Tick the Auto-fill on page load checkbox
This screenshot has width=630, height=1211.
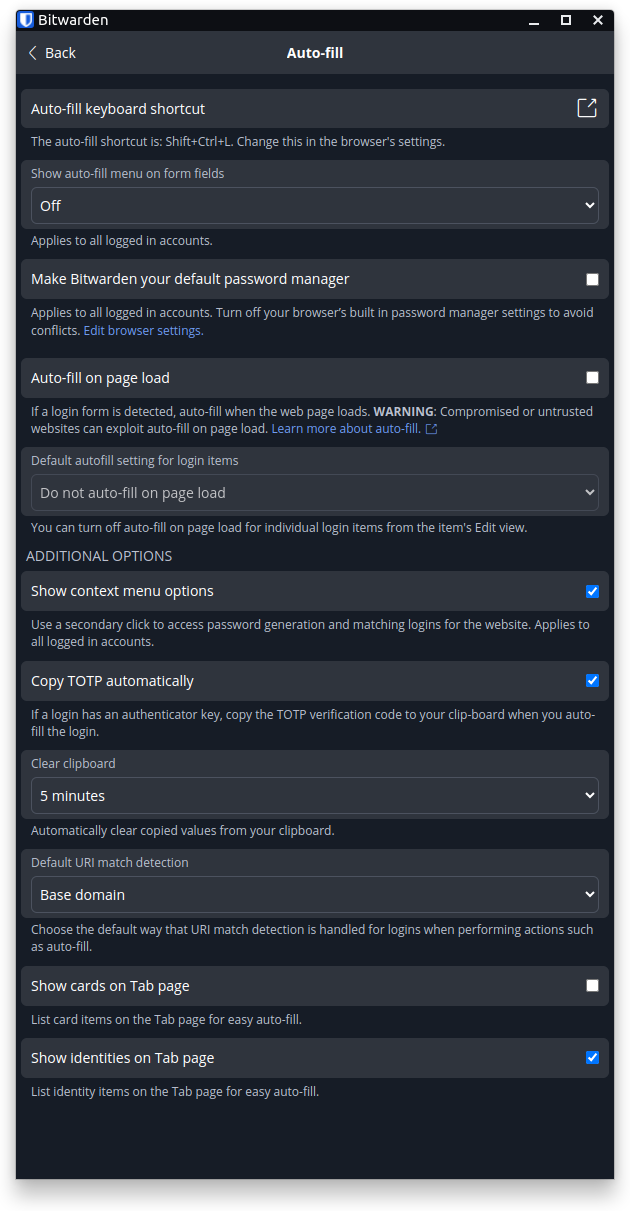click(x=593, y=378)
